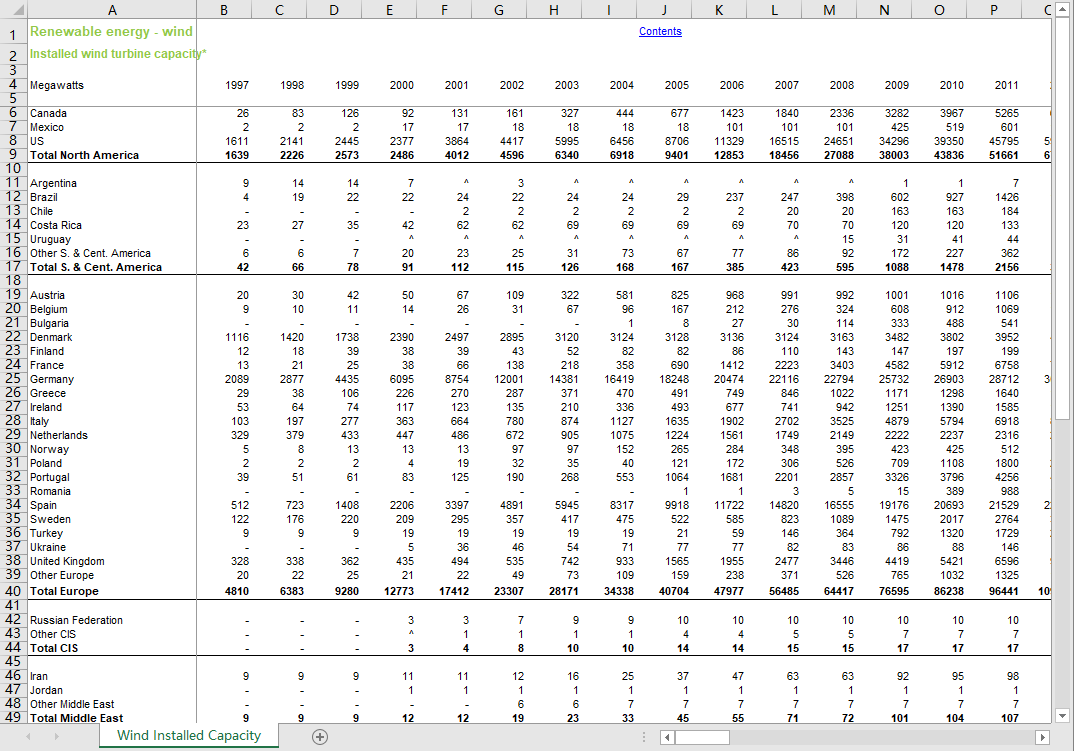Click the select-all corner triangle
1074x751 pixels.
click(14, 10)
